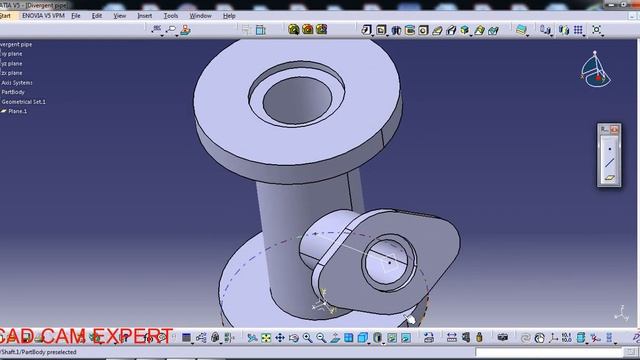Click the Rib tool icon
The width and height of the screenshot is (640, 360).
[437, 30]
